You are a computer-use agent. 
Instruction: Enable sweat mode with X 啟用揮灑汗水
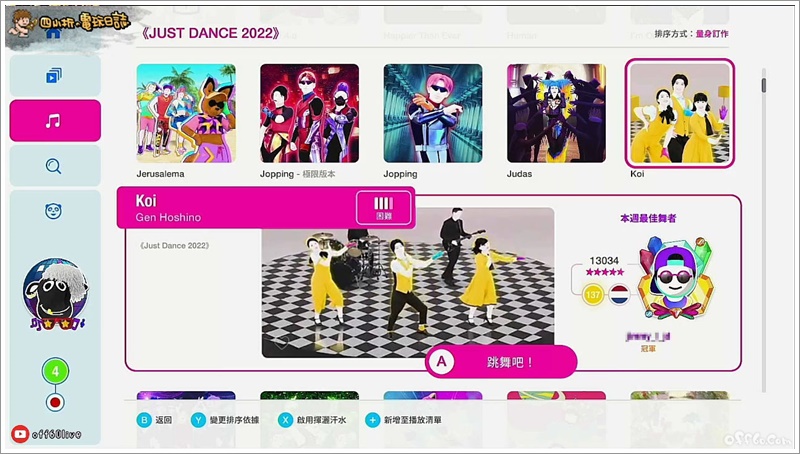coord(312,420)
